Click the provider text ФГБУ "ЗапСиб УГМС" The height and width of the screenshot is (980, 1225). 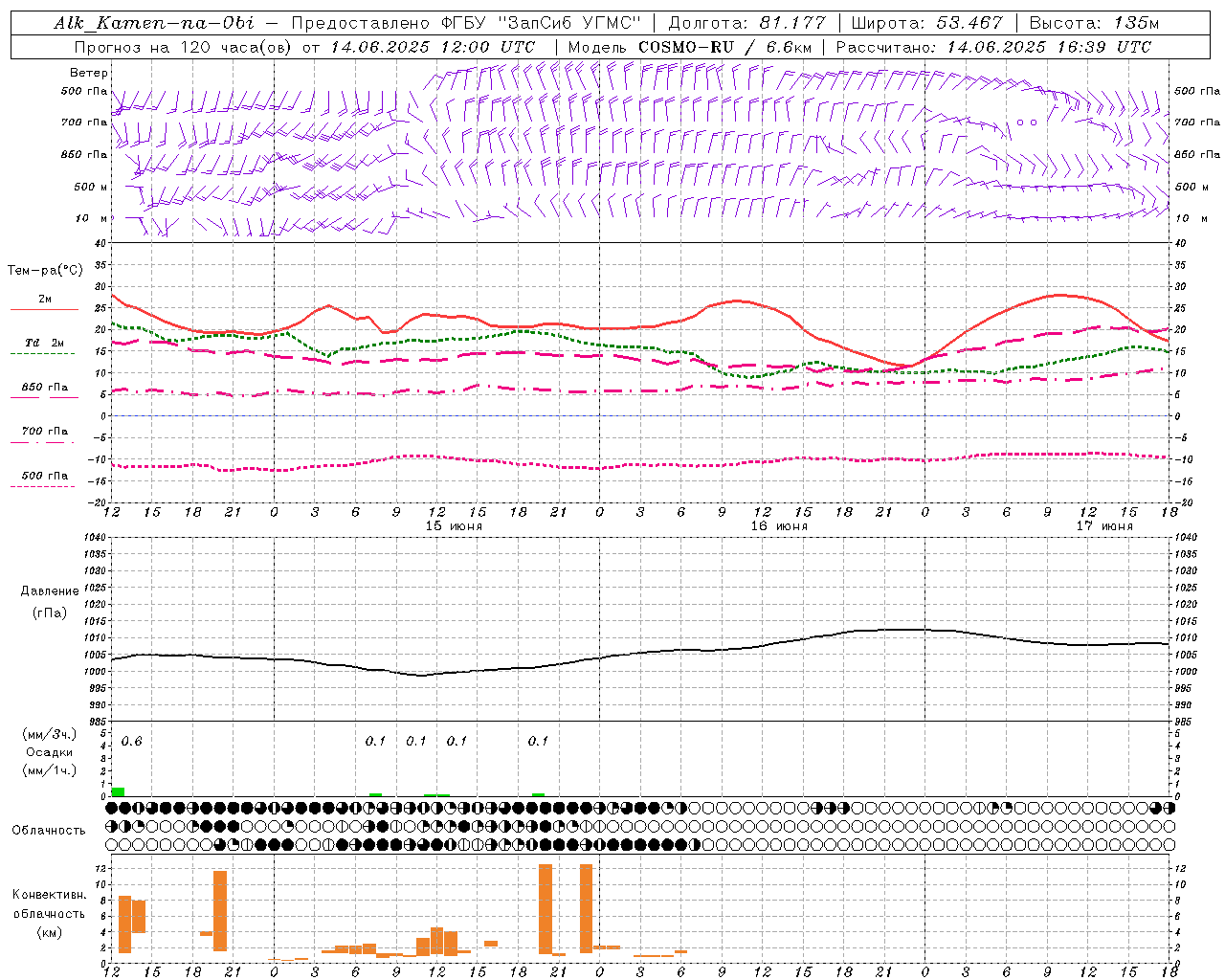click(x=541, y=23)
